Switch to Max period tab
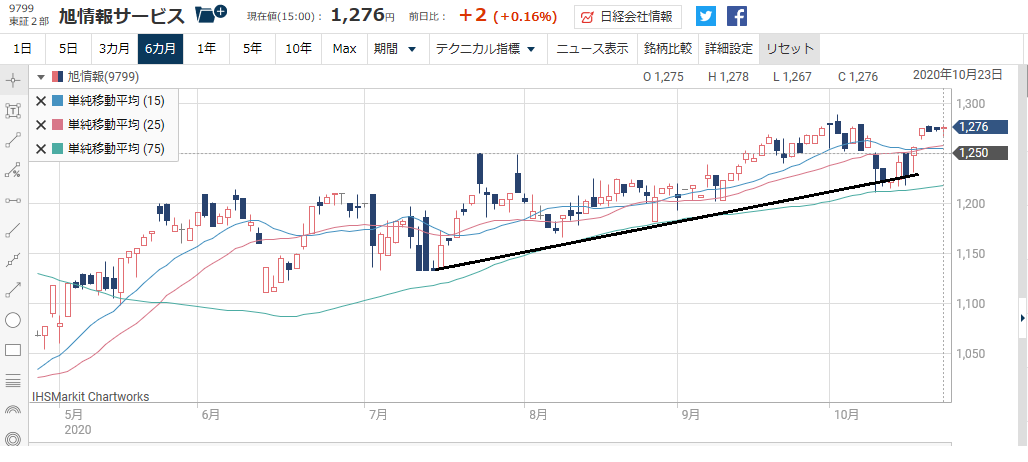Screen dimensions: 1028x462 [x=344, y=49]
